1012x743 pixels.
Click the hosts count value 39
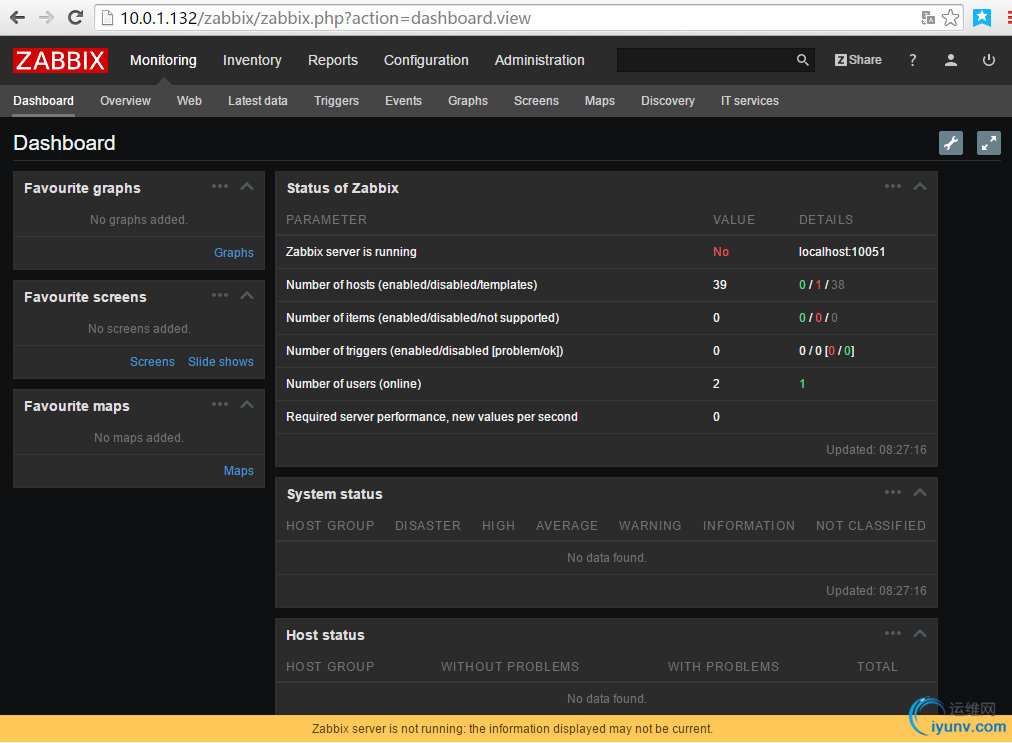[720, 285]
